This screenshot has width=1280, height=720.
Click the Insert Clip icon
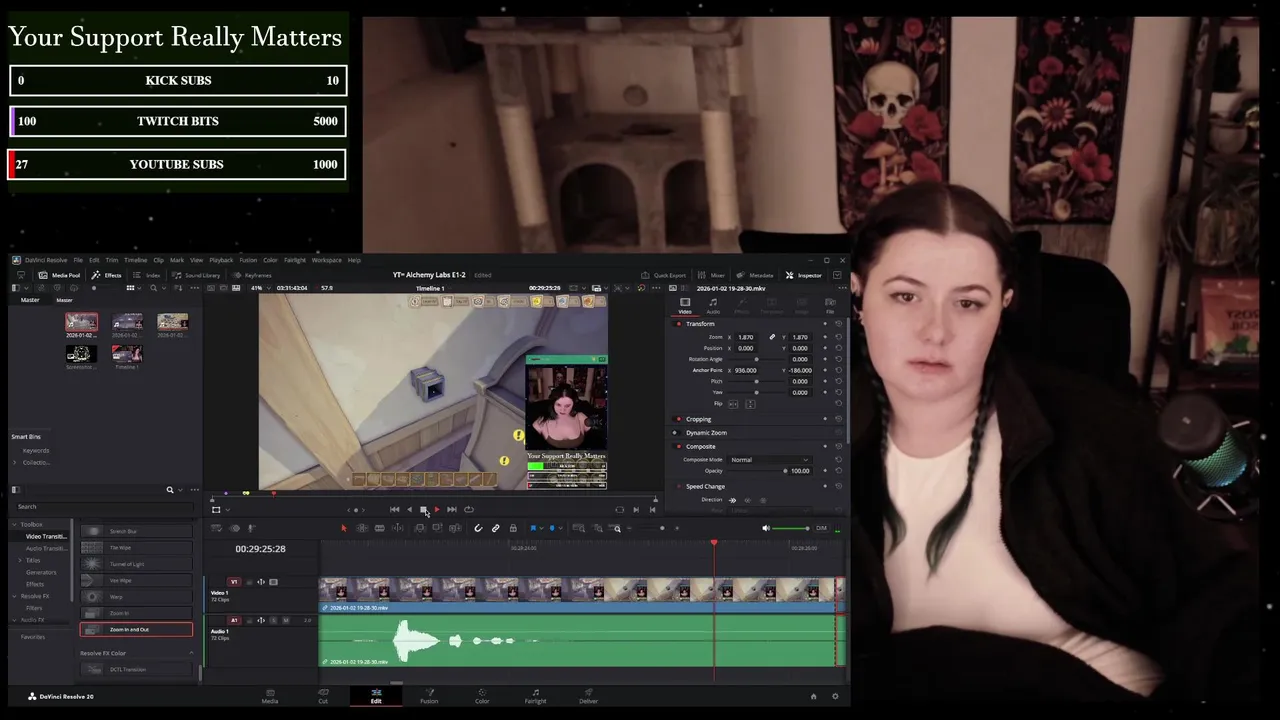(x=420, y=528)
